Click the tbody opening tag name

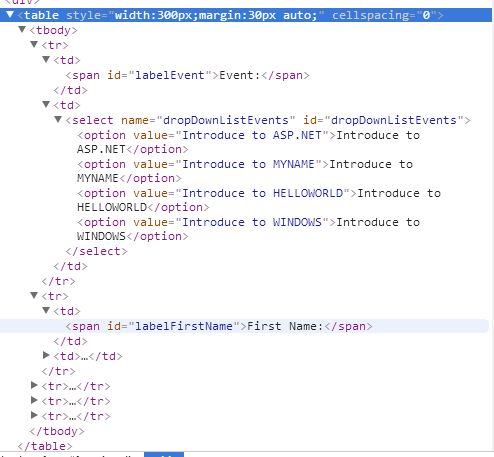(x=53, y=30)
